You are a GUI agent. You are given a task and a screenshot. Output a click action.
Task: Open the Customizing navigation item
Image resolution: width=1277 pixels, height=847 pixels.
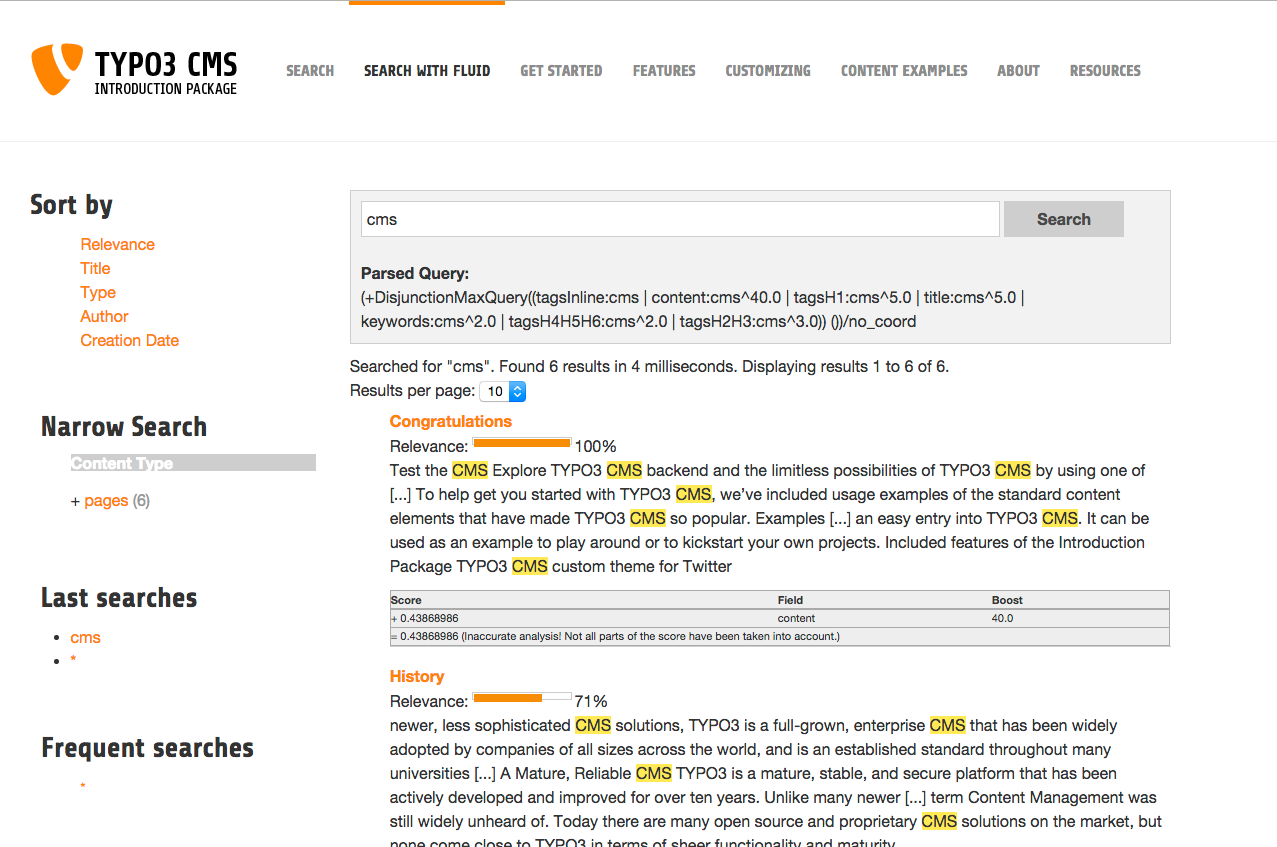(768, 71)
